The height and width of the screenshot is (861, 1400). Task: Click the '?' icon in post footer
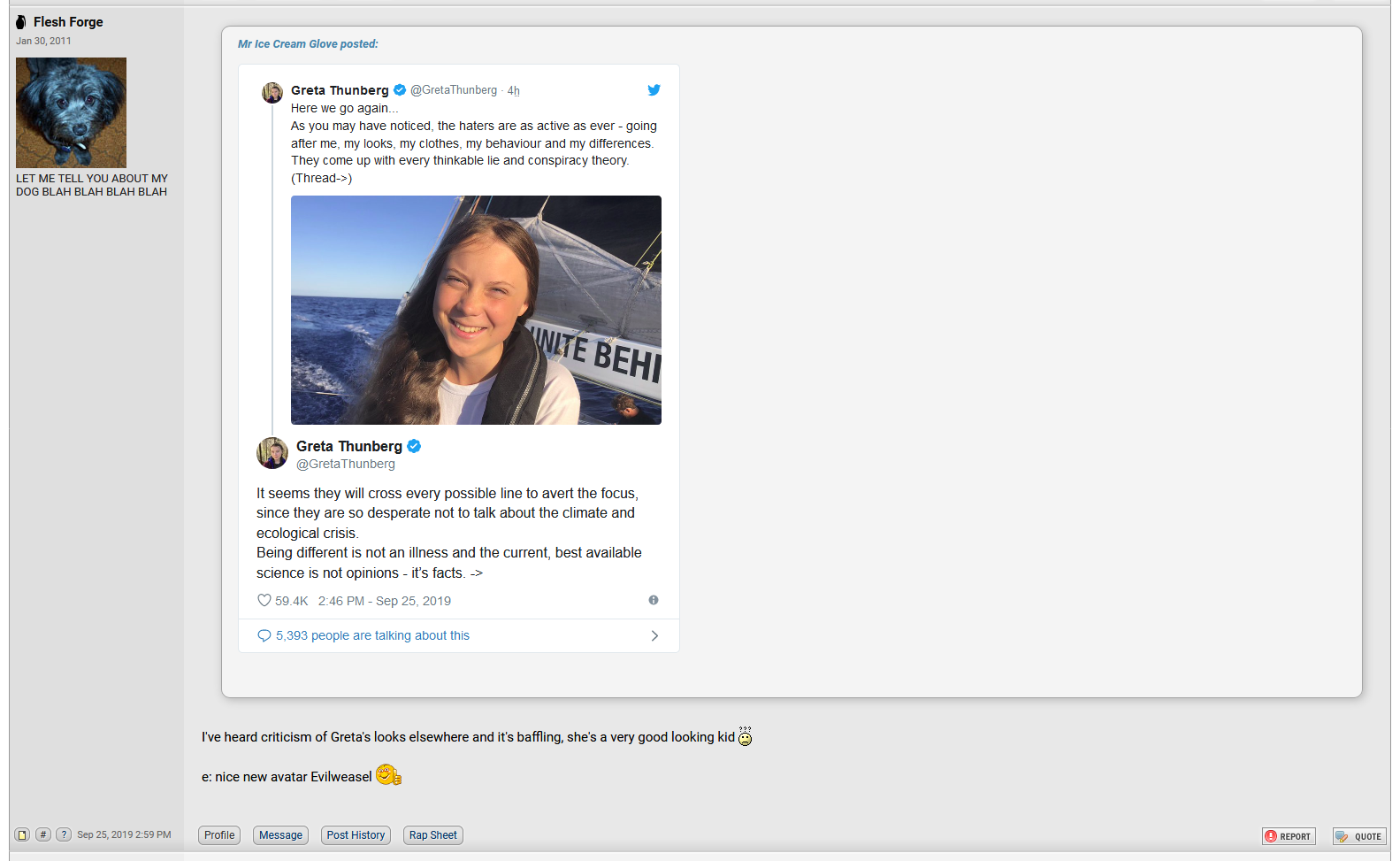64,834
